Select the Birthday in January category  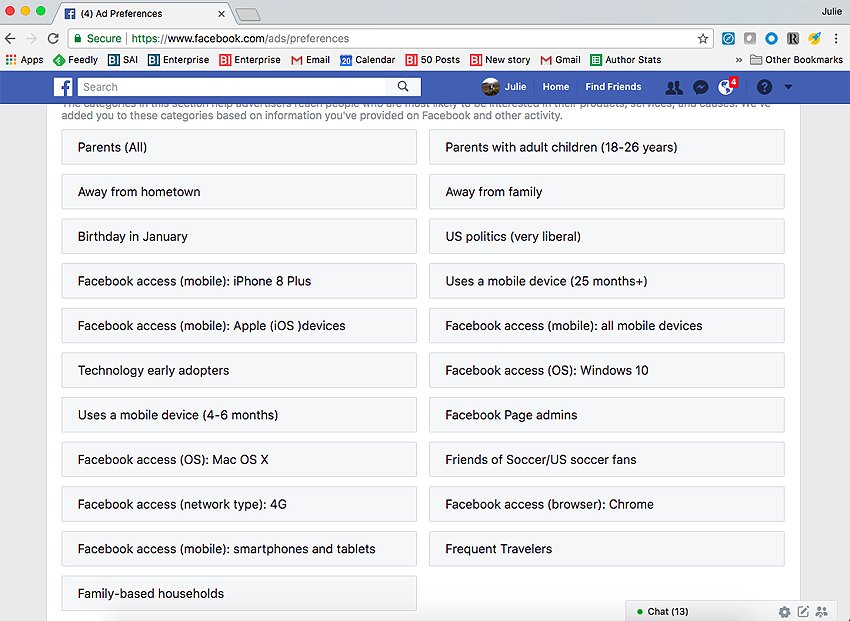[239, 236]
